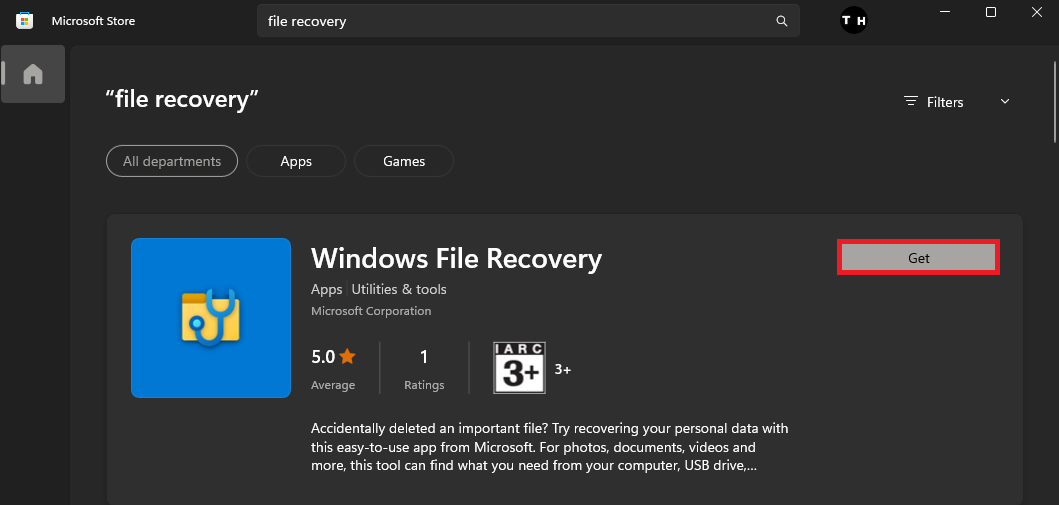Screen dimensions: 1059x505
Task: Click the Filters lines icon
Action: point(911,102)
